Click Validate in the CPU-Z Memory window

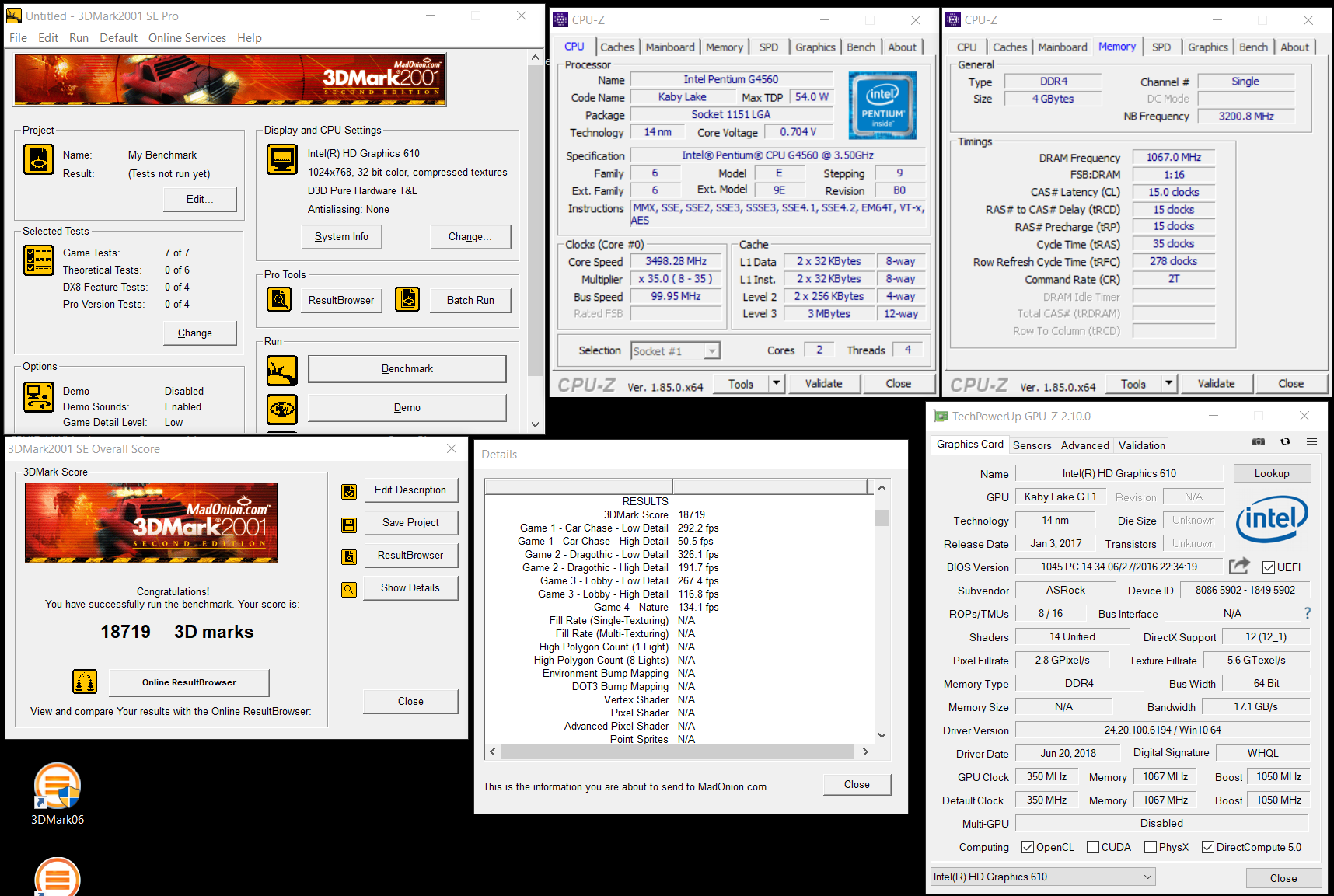[1216, 383]
